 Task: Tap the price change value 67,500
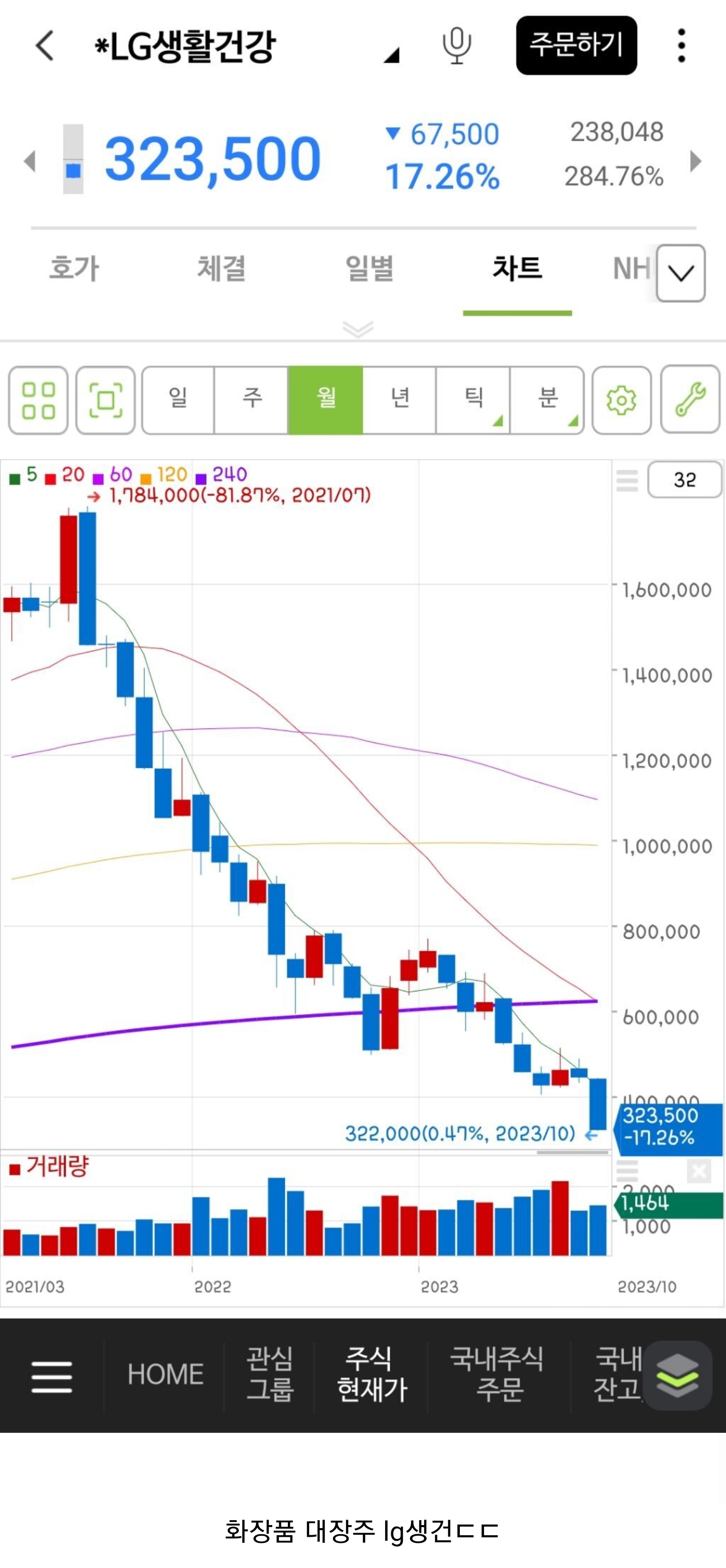pyautogui.click(x=455, y=135)
